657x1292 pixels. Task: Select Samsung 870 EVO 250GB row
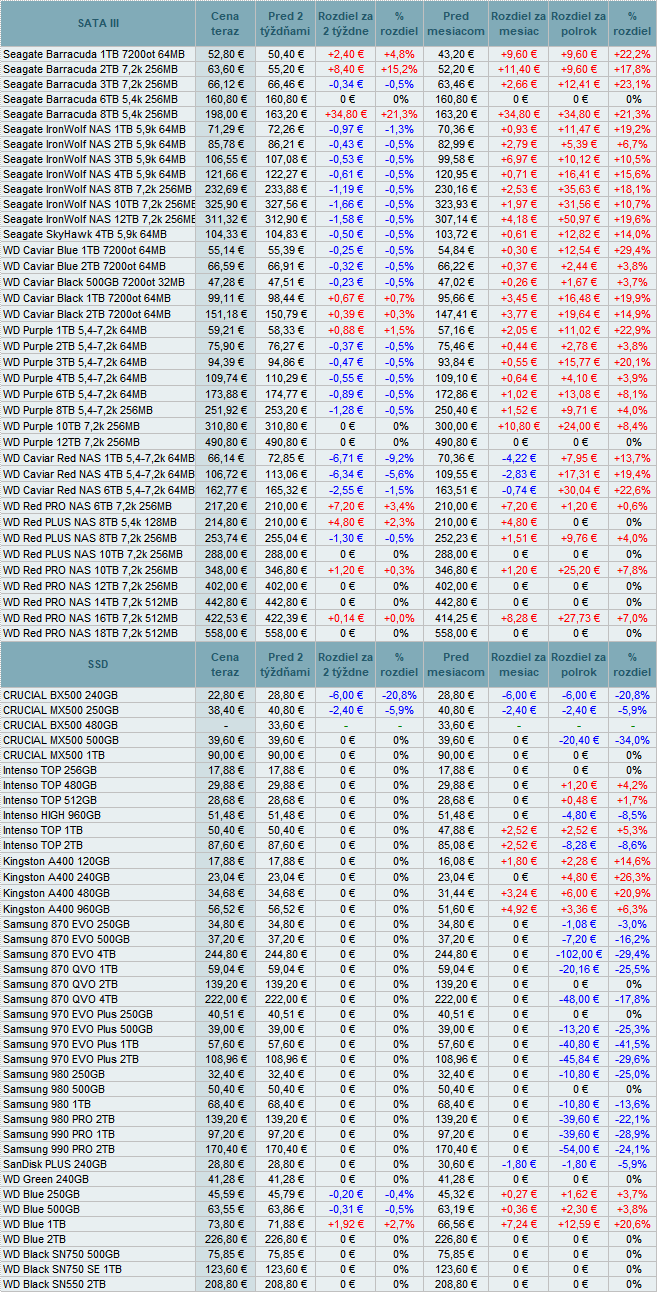tap(328, 923)
